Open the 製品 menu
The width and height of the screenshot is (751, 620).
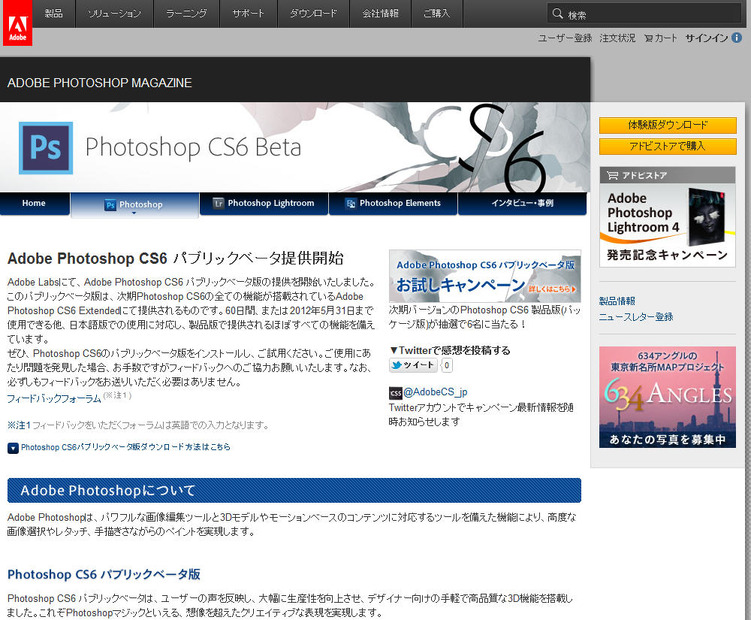(54, 13)
